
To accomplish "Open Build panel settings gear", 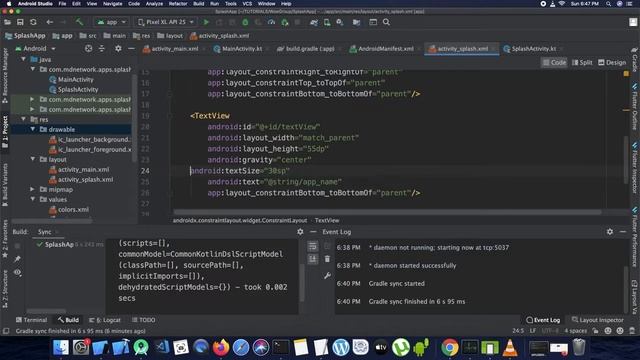I will (x=300, y=232).
